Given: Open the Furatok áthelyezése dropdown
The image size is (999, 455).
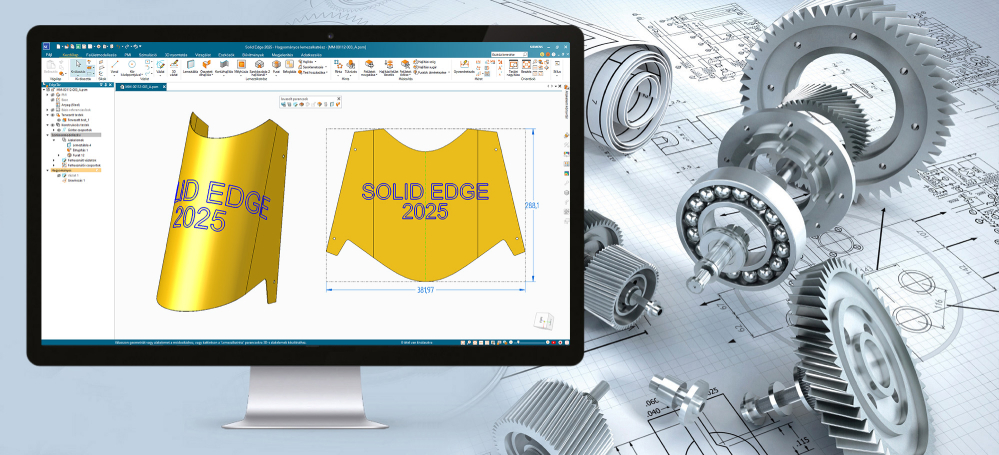Looking at the screenshot, I should click(x=449, y=72).
